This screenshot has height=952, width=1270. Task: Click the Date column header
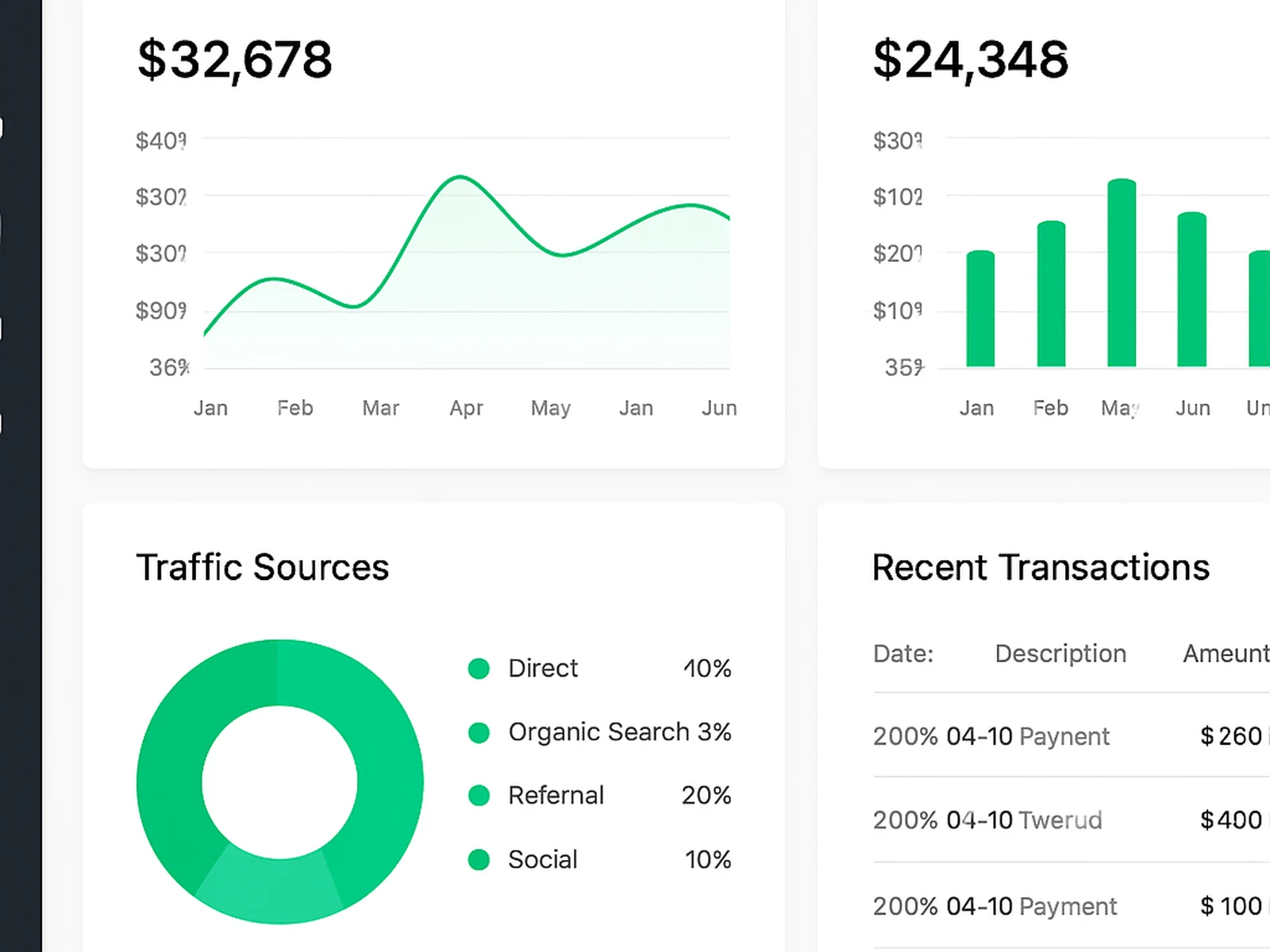tap(902, 653)
